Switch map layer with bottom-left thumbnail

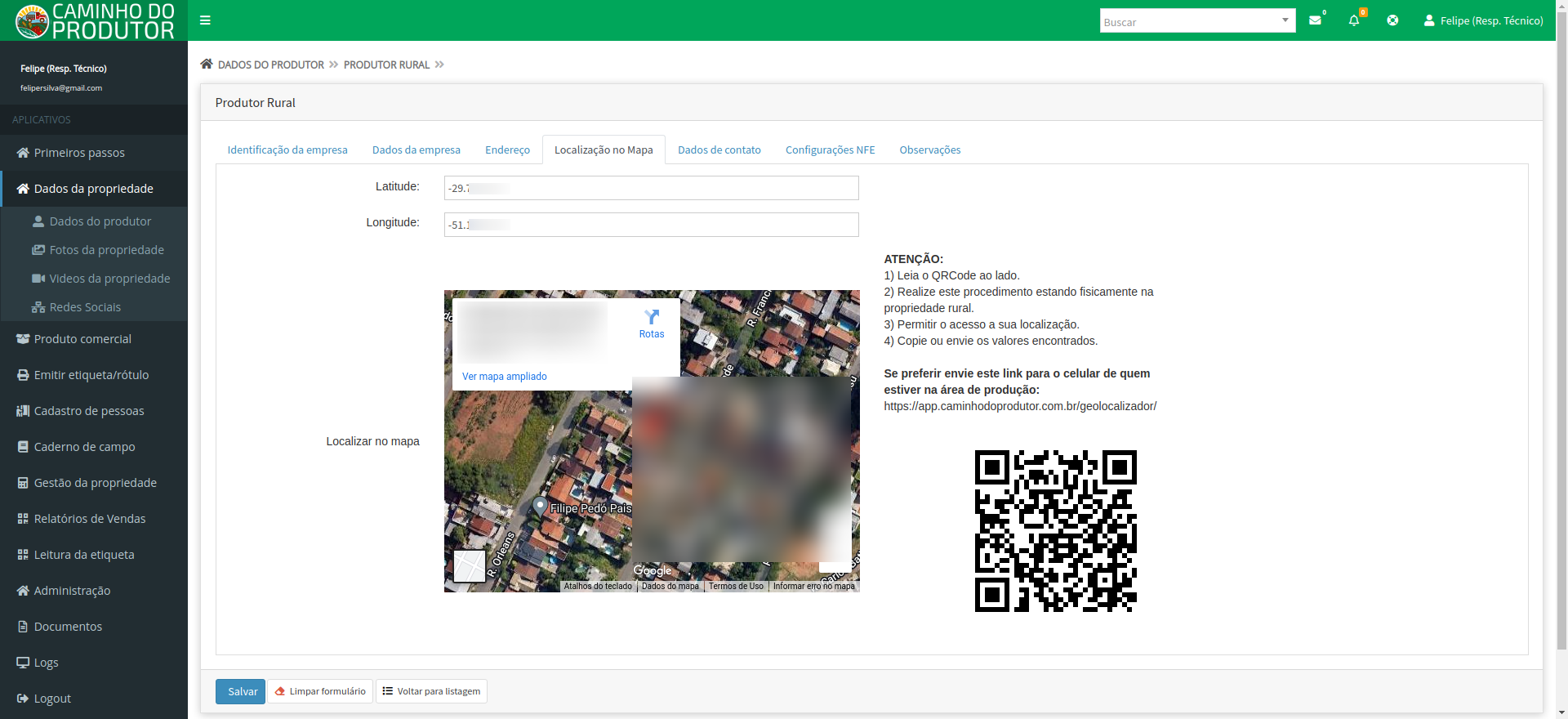click(x=470, y=565)
